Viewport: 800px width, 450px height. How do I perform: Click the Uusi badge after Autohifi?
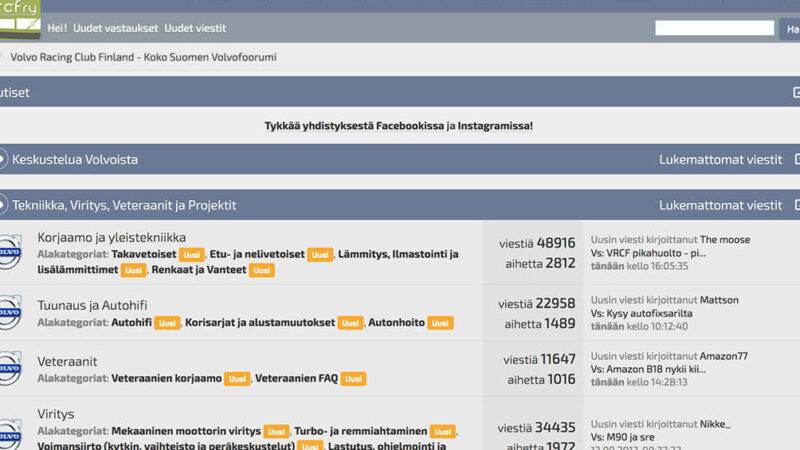pos(167,323)
